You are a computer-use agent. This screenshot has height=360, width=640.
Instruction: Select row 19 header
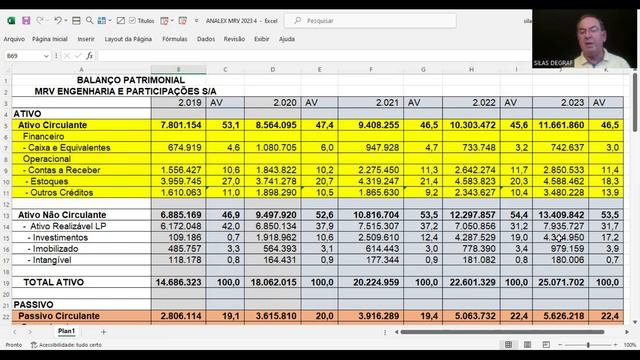click(x=6, y=282)
